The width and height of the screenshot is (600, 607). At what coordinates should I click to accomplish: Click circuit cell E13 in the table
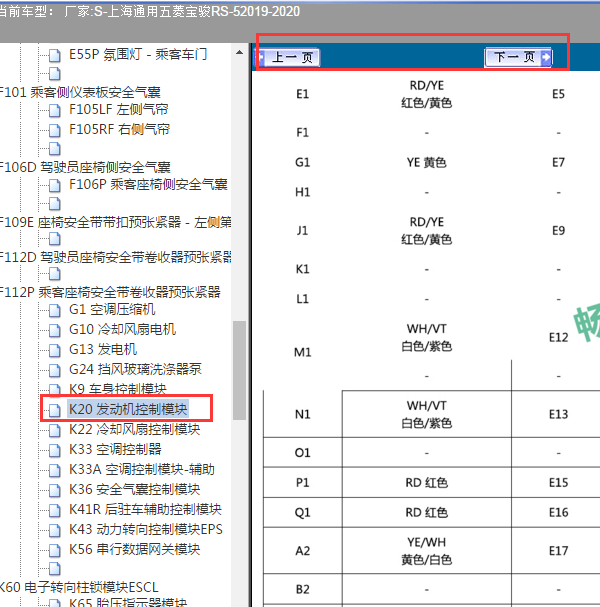pos(558,414)
